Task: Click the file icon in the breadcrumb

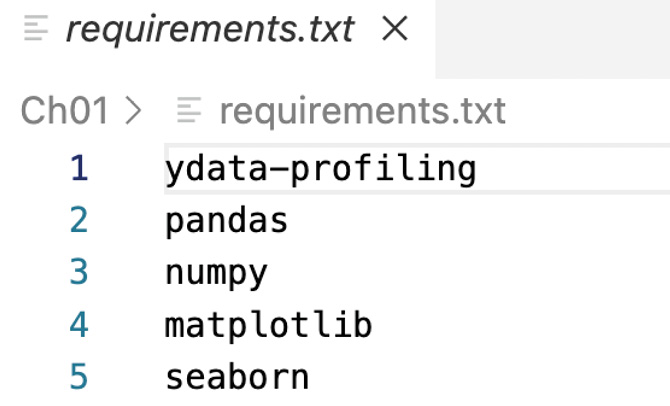Action: 189,110
